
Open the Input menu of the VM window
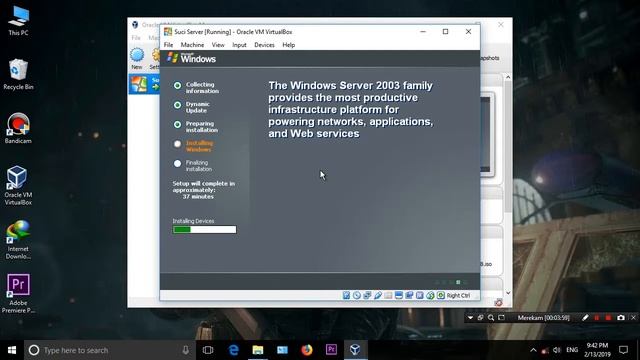(x=239, y=45)
